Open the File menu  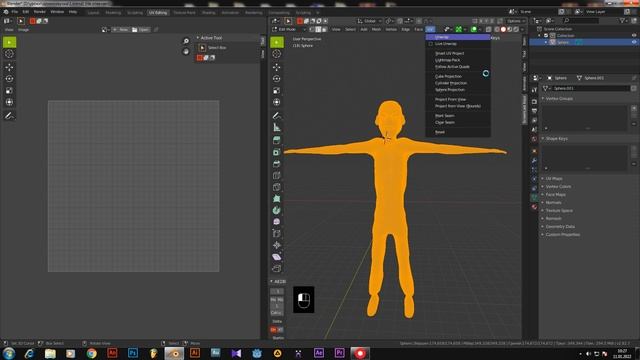(x=15, y=12)
